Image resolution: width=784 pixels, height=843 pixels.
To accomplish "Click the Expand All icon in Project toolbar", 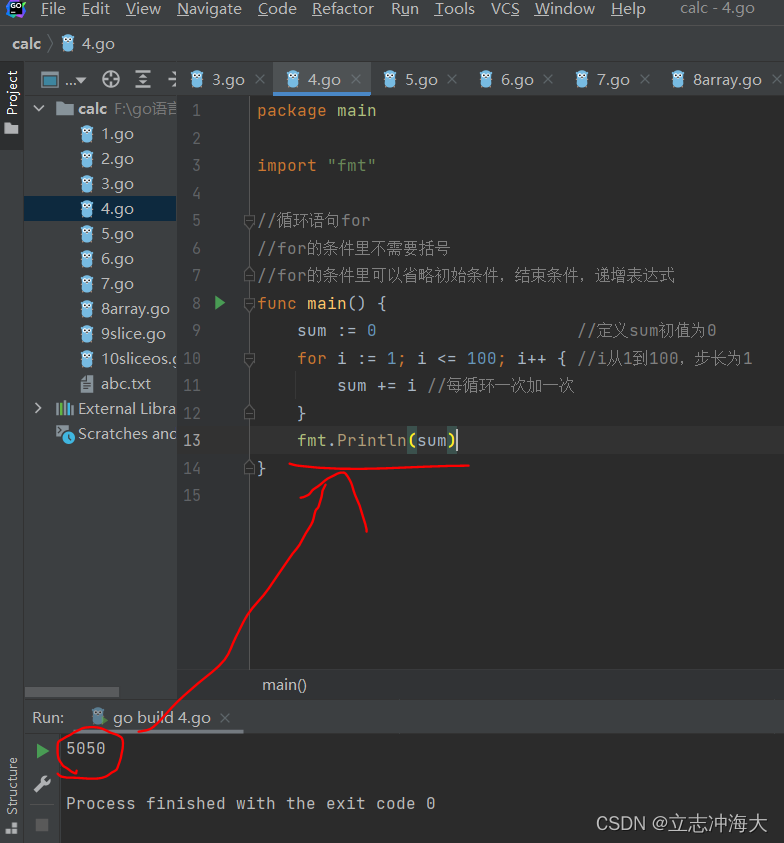I will (x=142, y=80).
